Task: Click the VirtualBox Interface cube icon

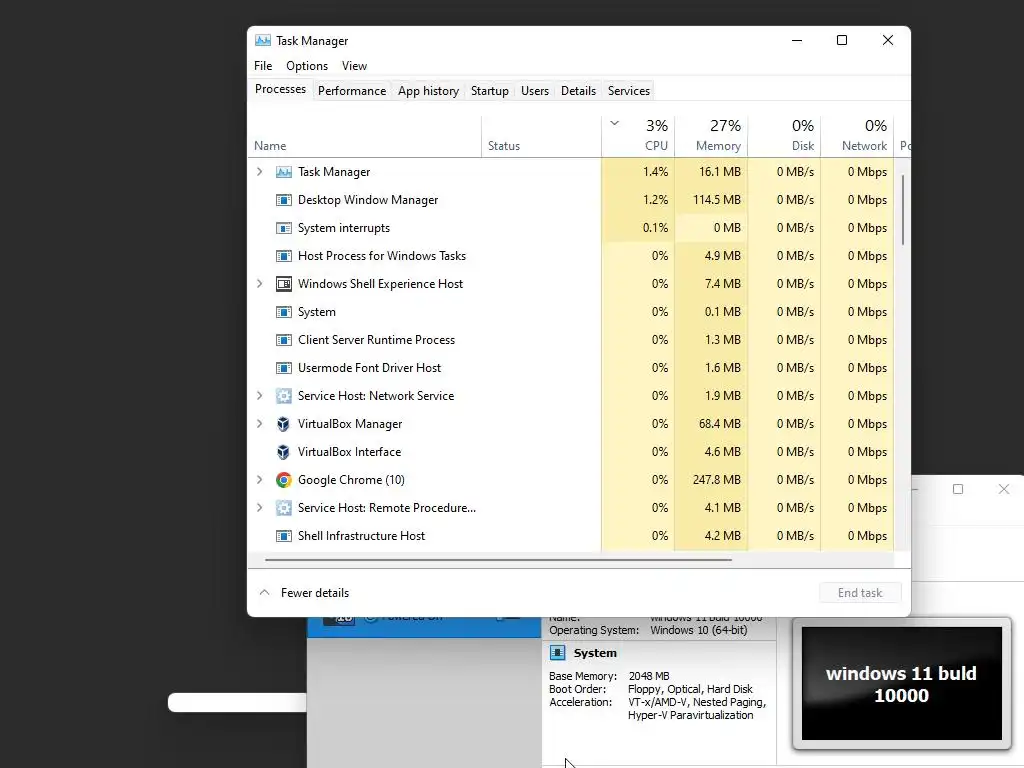Action: coord(283,452)
